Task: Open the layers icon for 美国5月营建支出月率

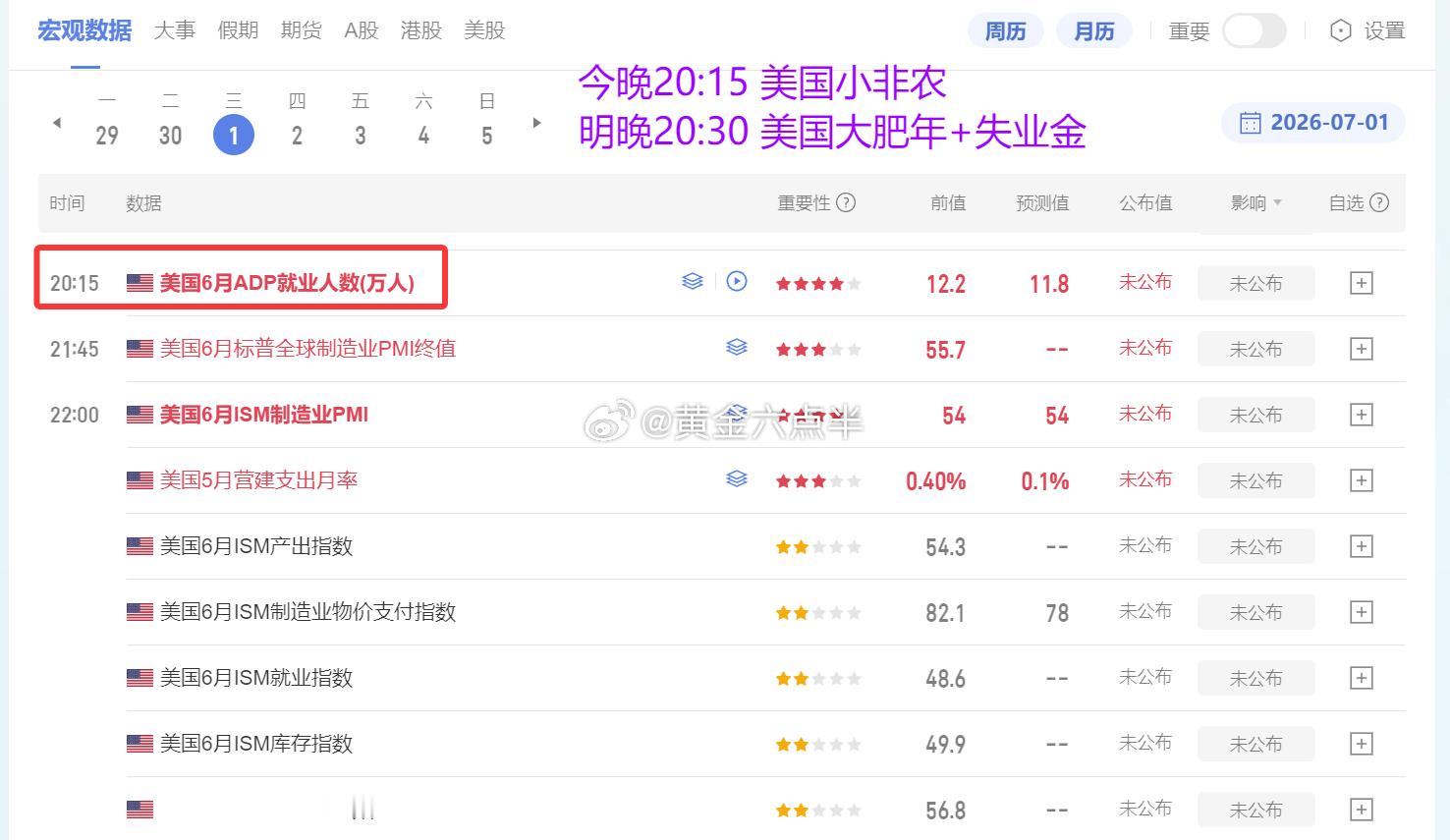Action: click(737, 478)
